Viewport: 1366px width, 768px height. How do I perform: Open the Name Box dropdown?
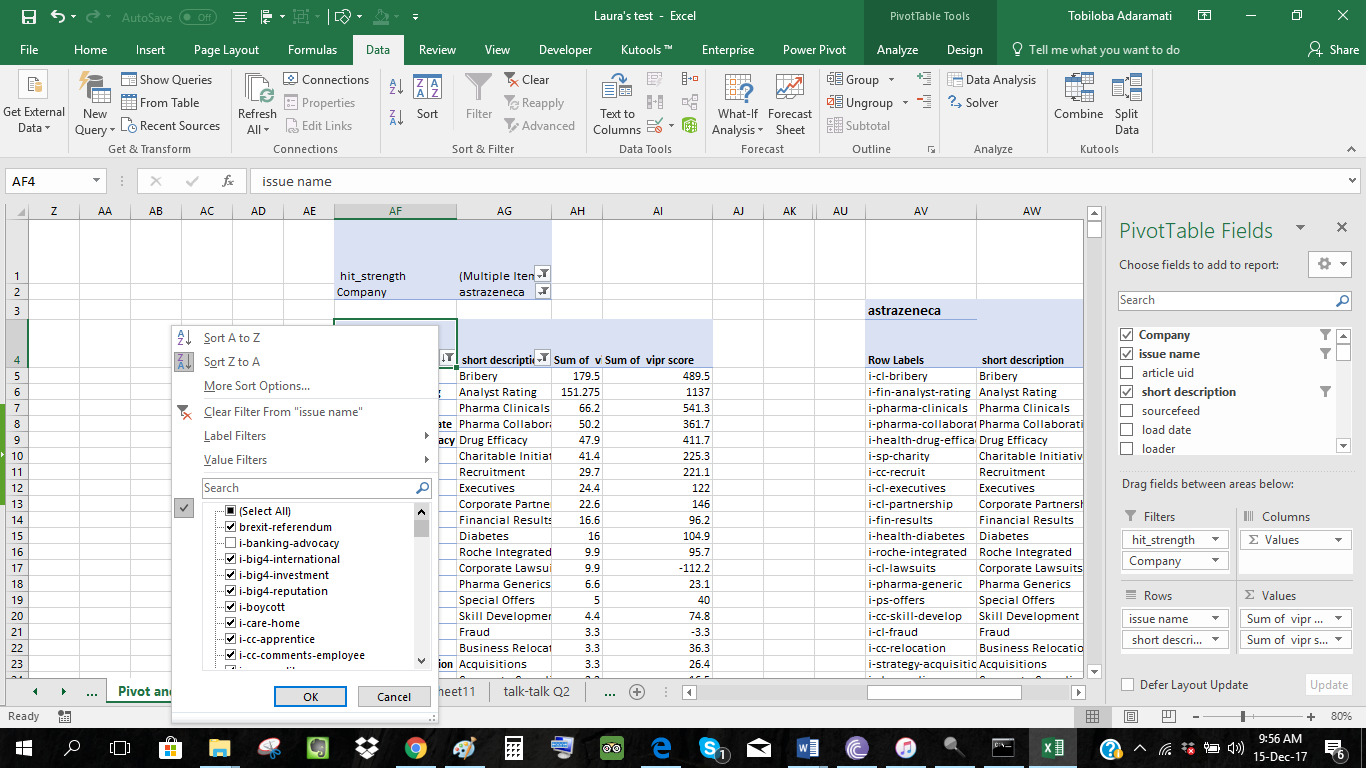point(97,181)
